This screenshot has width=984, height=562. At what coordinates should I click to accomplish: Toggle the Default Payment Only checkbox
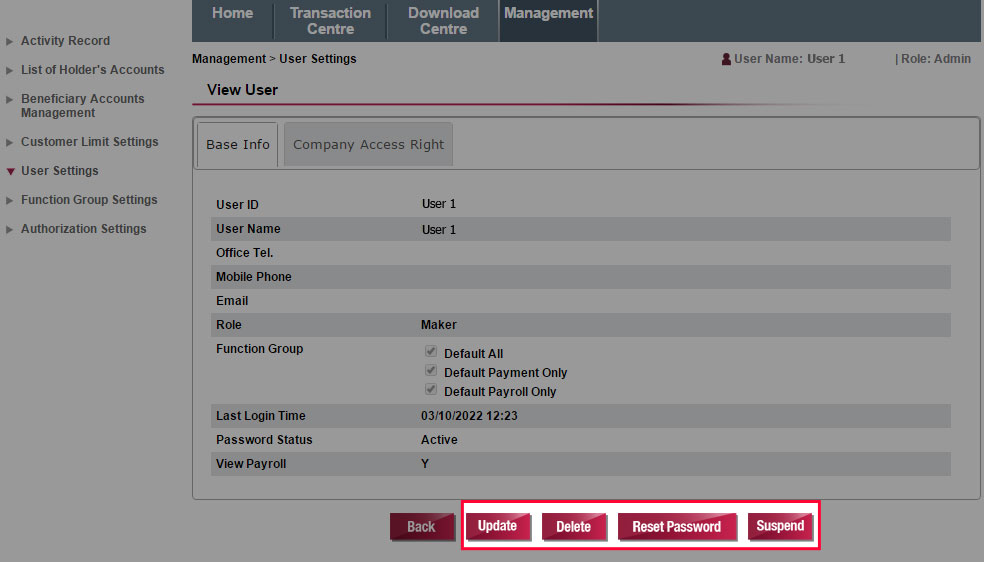(x=430, y=370)
